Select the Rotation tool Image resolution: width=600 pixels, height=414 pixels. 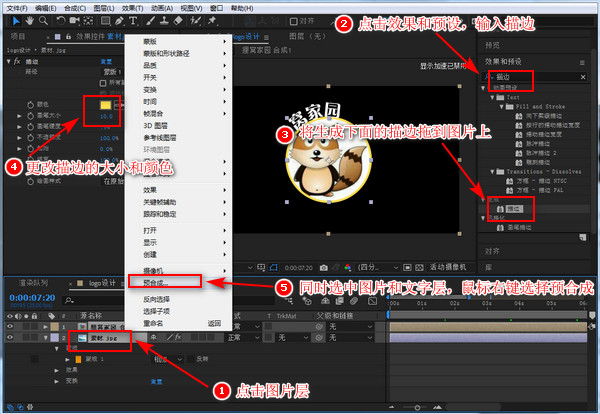(60, 21)
